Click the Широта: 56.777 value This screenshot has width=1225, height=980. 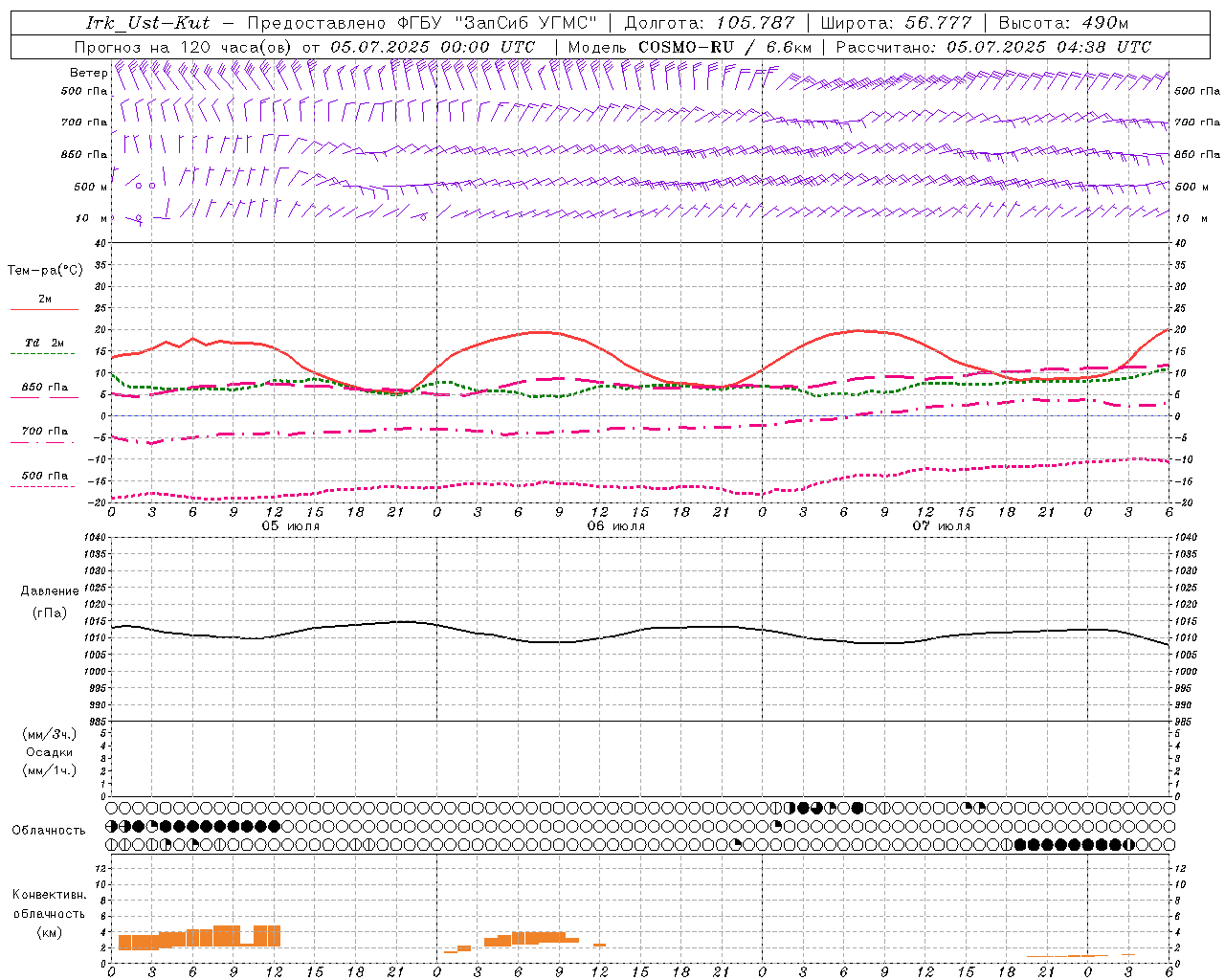click(x=896, y=24)
